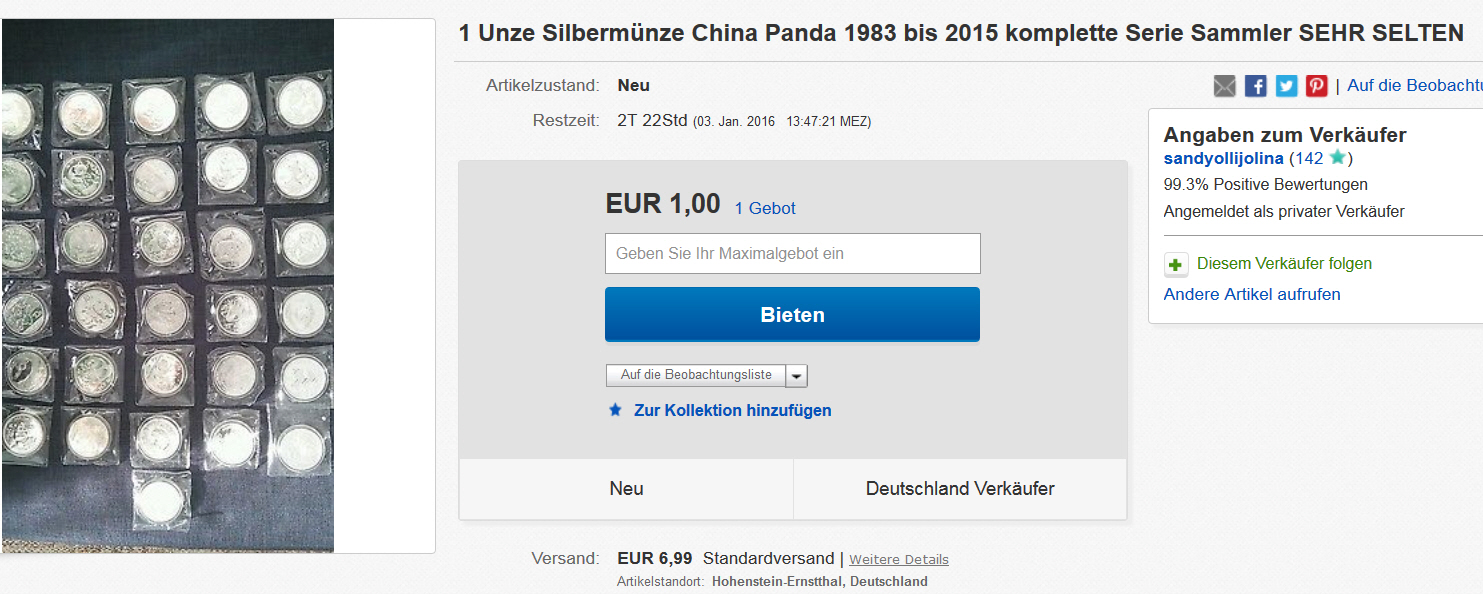1483x594 pixels.
Task: Click the Auf die Beobachtungsliste link at top right
Action: [x=1414, y=86]
